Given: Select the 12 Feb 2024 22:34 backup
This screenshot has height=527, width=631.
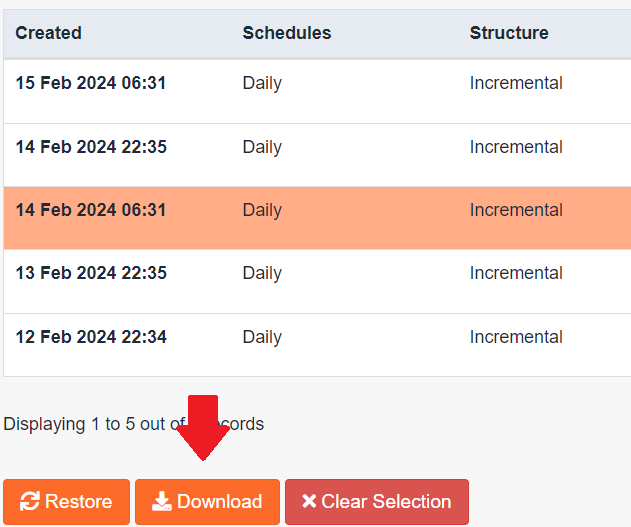Looking at the screenshot, I should coord(91,337).
